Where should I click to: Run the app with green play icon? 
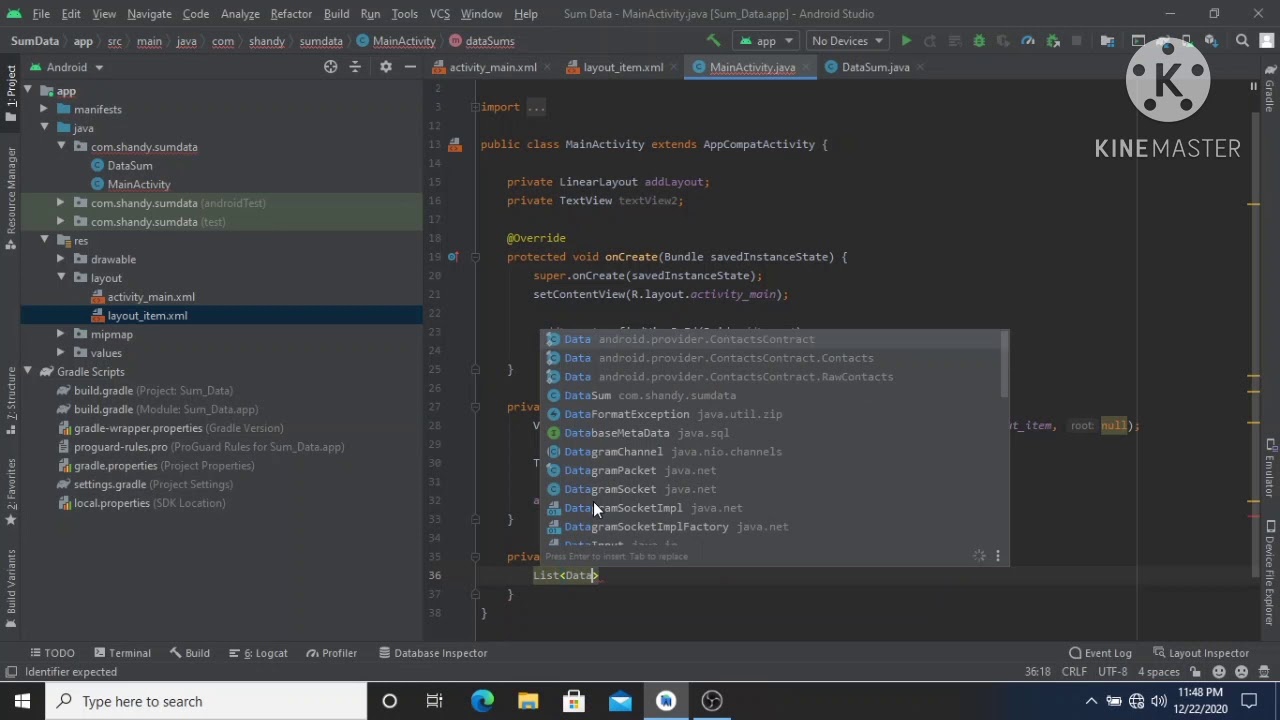[x=906, y=41]
